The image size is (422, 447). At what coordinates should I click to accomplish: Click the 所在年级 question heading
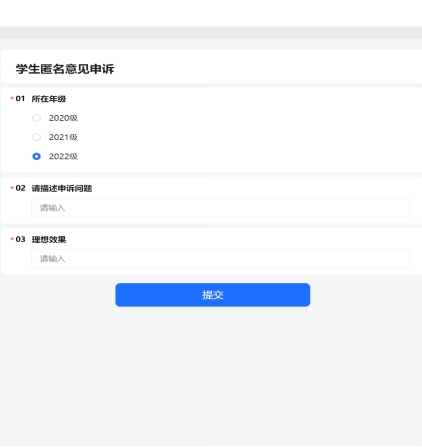(49, 99)
